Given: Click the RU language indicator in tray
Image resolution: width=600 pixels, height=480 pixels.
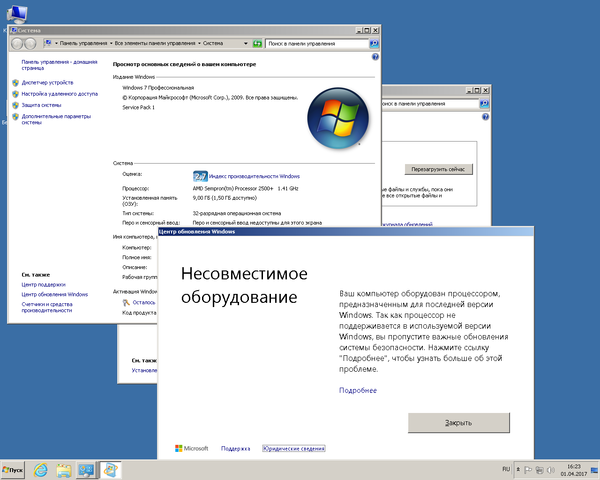Looking at the screenshot, I should pos(505,468).
